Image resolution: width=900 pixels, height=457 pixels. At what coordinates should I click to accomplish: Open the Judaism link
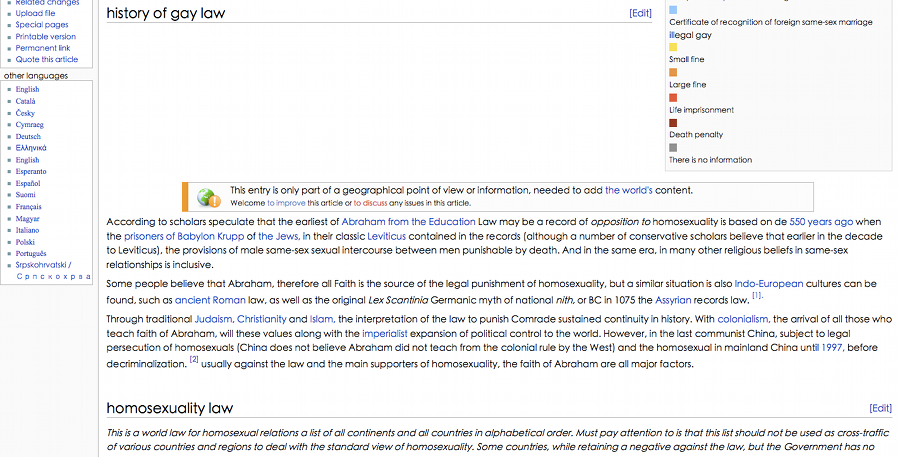[214, 319]
